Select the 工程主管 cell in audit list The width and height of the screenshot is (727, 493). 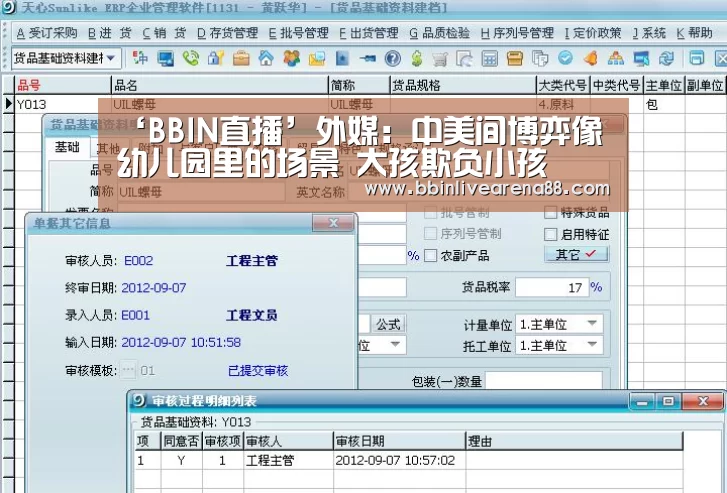[x=288, y=461]
